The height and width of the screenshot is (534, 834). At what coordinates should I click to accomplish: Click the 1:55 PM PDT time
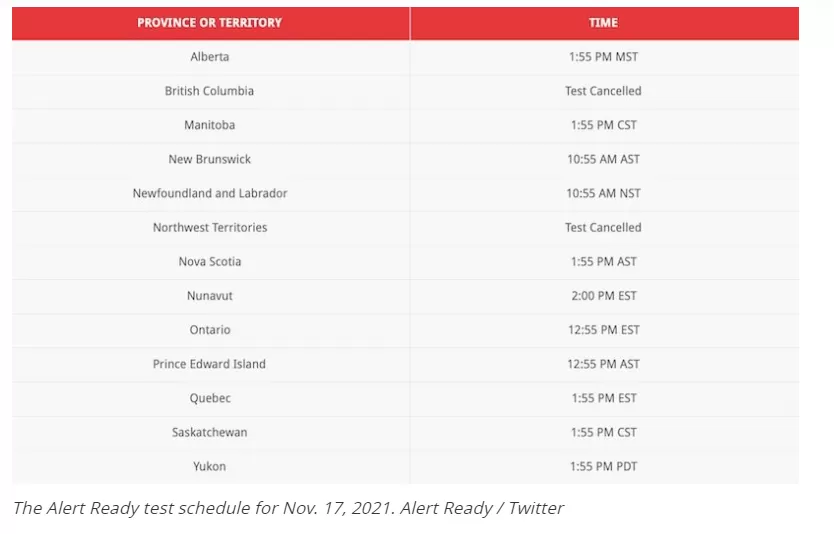tap(604, 466)
